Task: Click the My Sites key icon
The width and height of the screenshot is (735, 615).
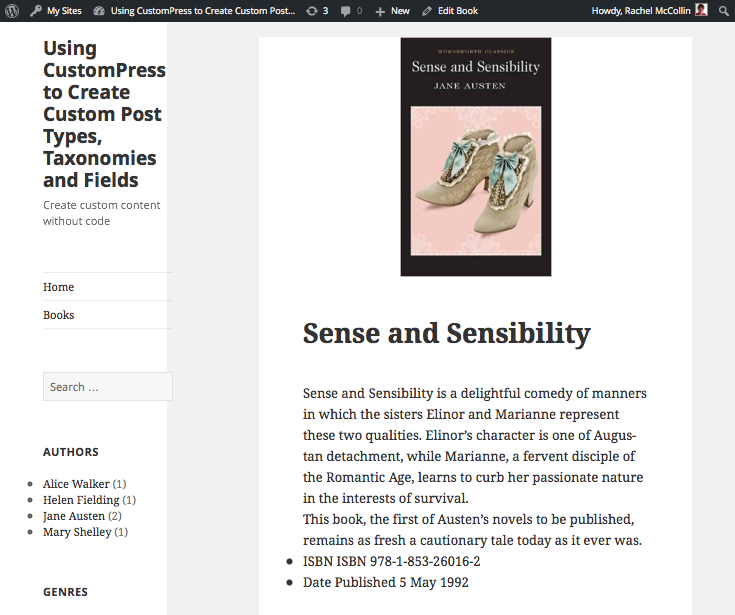Action: coord(36,11)
